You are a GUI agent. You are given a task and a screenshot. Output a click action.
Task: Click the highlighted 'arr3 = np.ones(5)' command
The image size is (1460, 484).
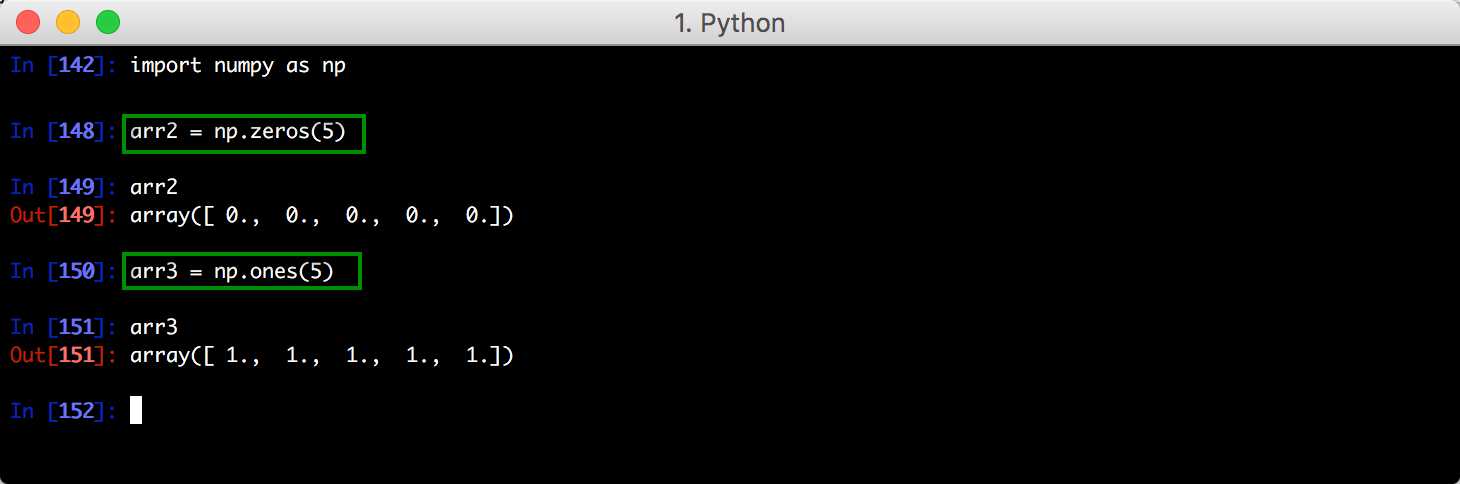pyautogui.click(x=242, y=271)
